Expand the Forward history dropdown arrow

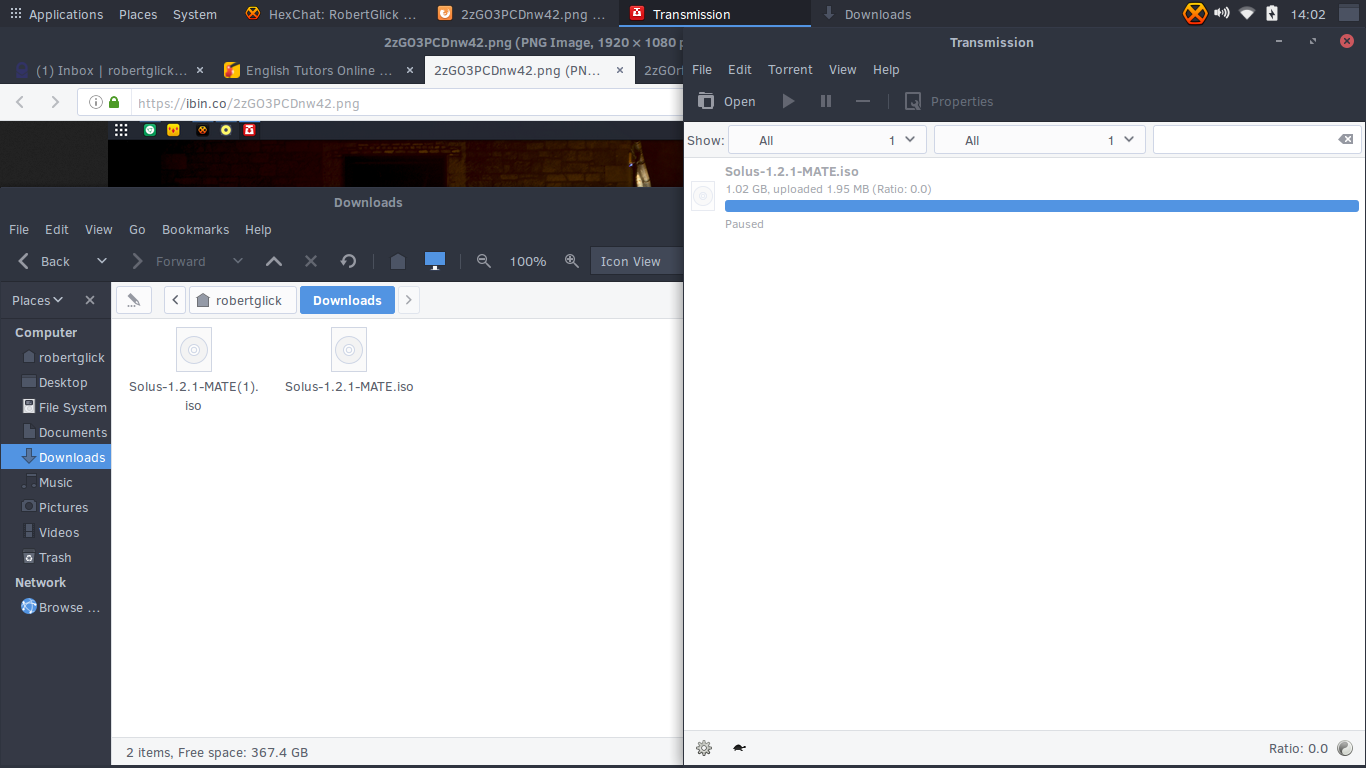point(237,261)
